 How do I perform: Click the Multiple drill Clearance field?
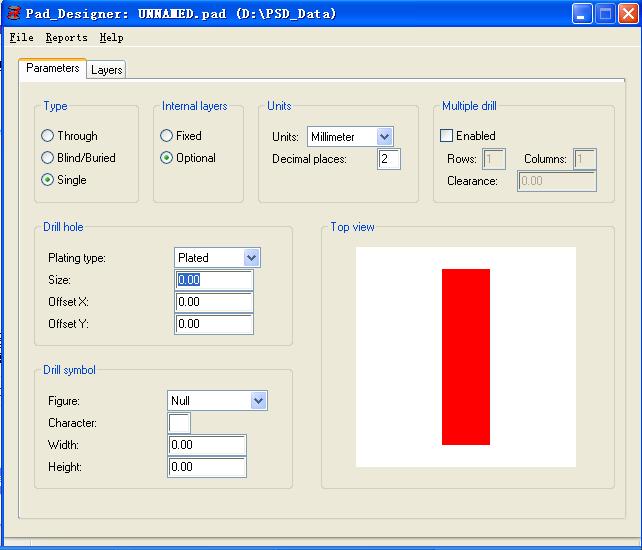coord(557,181)
